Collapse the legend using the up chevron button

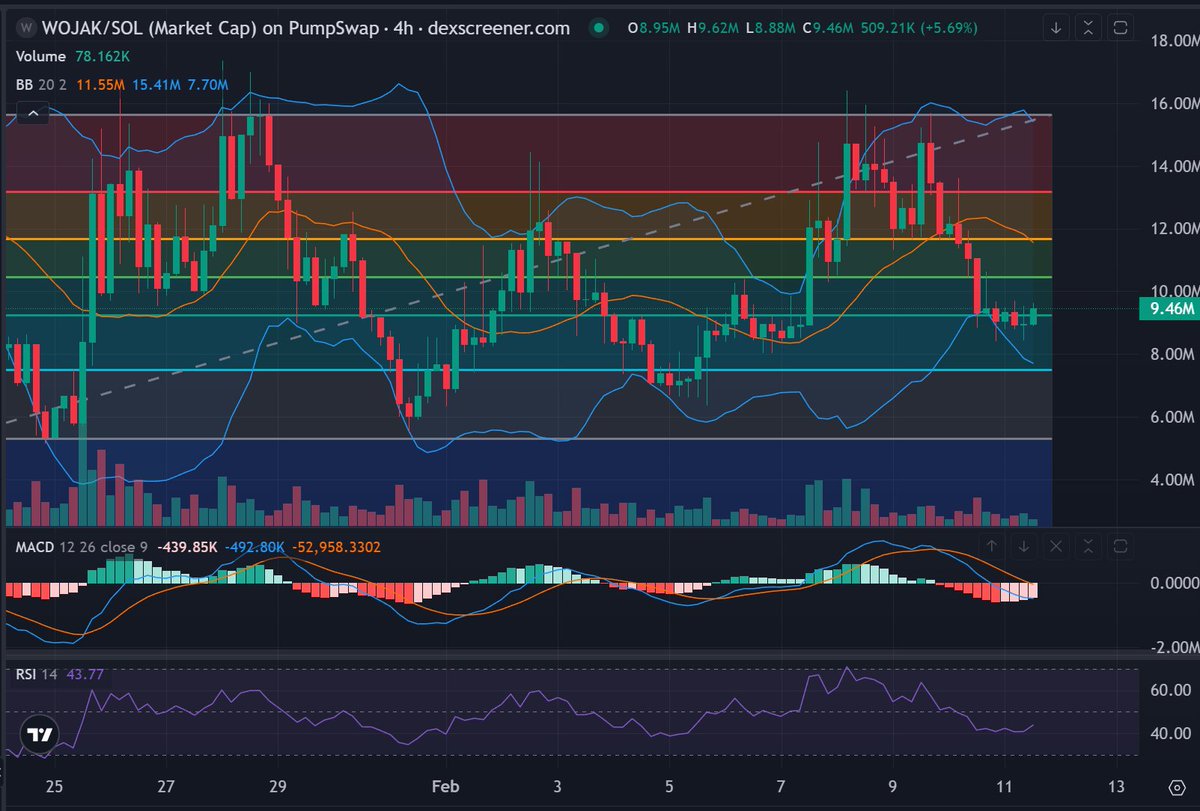[33, 112]
